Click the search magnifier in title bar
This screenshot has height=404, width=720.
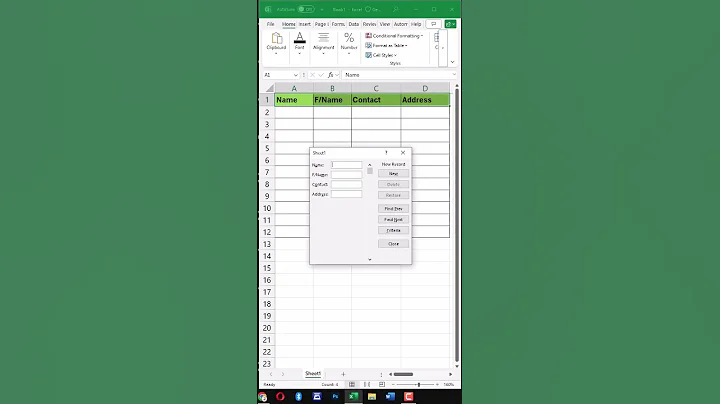coord(395,9)
